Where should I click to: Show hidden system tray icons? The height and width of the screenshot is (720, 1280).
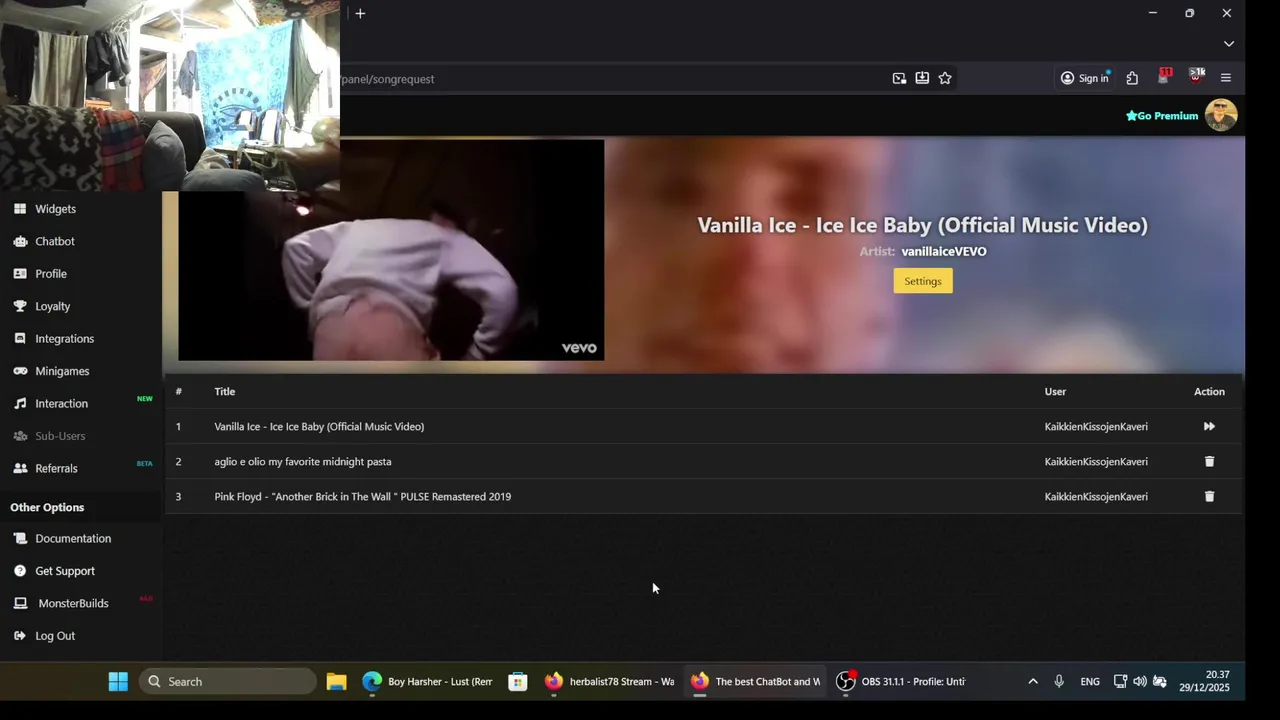click(1033, 682)
